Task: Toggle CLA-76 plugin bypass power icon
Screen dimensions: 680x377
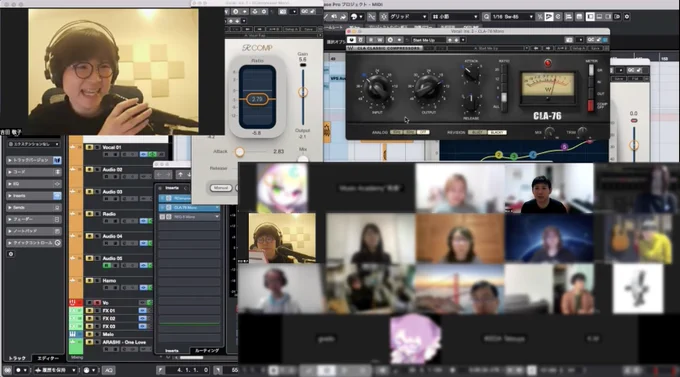Action: coord(351,40)
